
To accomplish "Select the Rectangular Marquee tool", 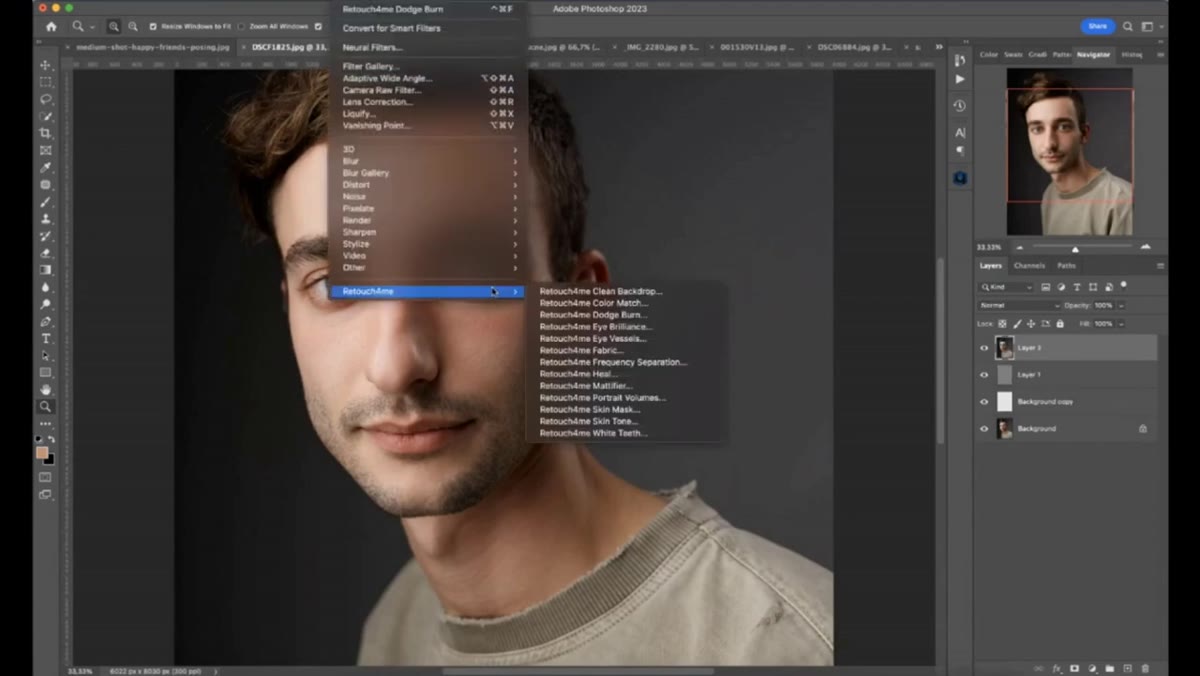I will (x=46, y=82).
